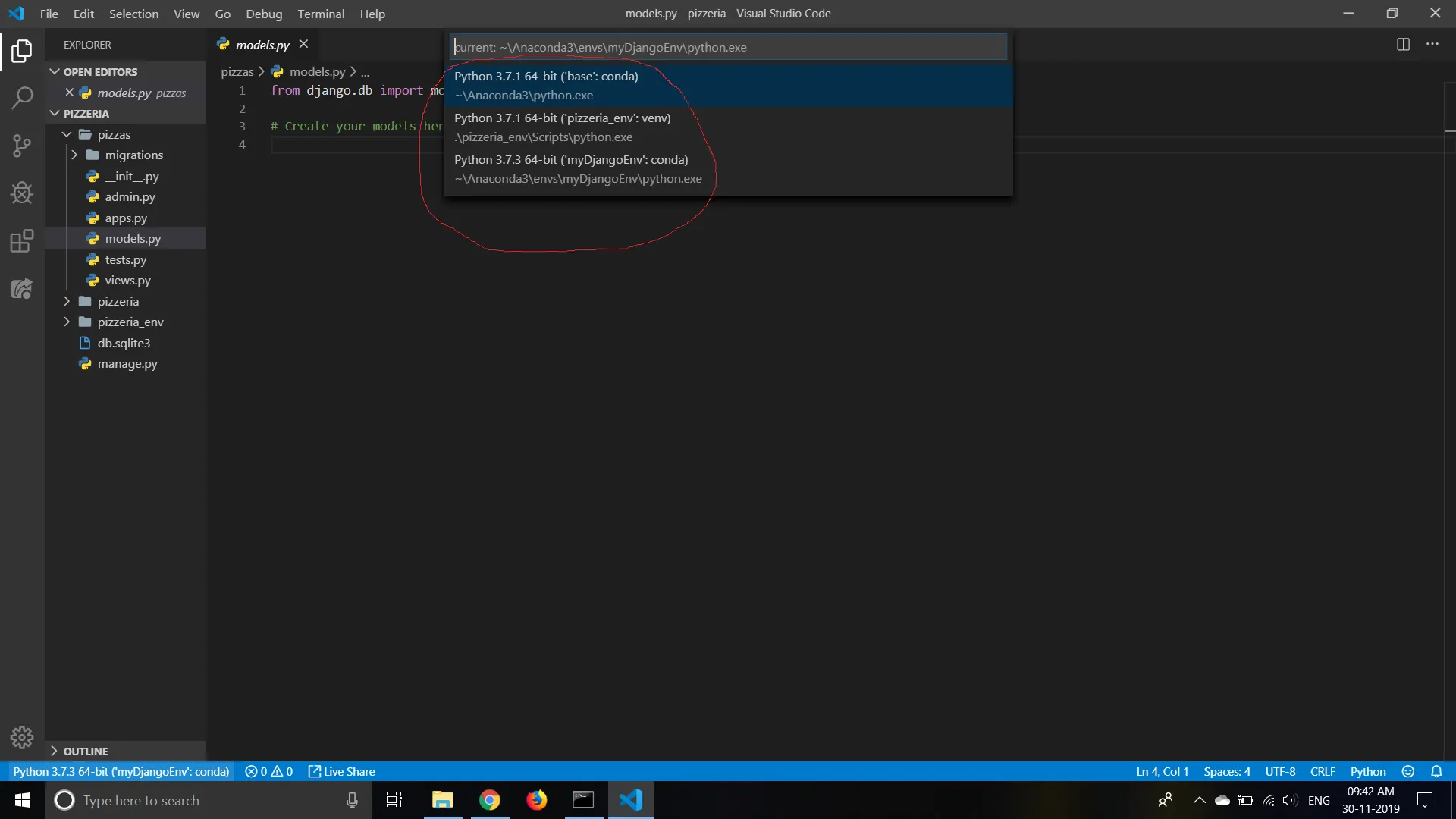1456x819 pixels.
Task: Launch Google Chrome from the taskbar
Action: tap(490, 800)
